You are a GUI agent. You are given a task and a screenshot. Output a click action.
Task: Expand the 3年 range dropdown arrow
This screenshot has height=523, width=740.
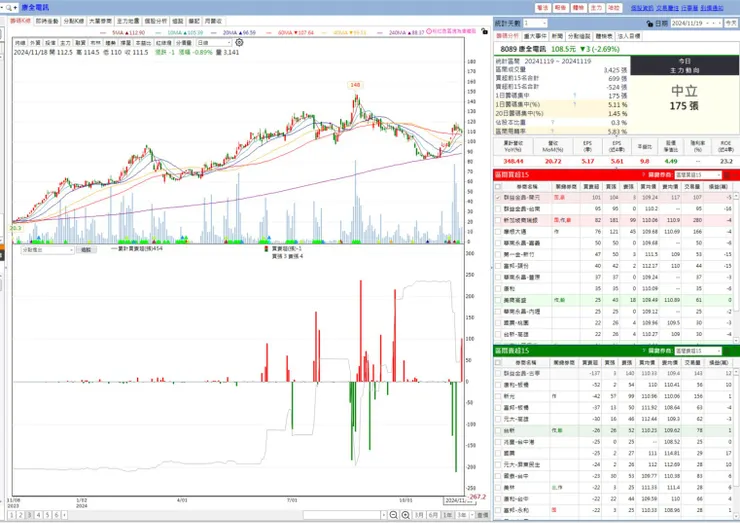[471, 515]
